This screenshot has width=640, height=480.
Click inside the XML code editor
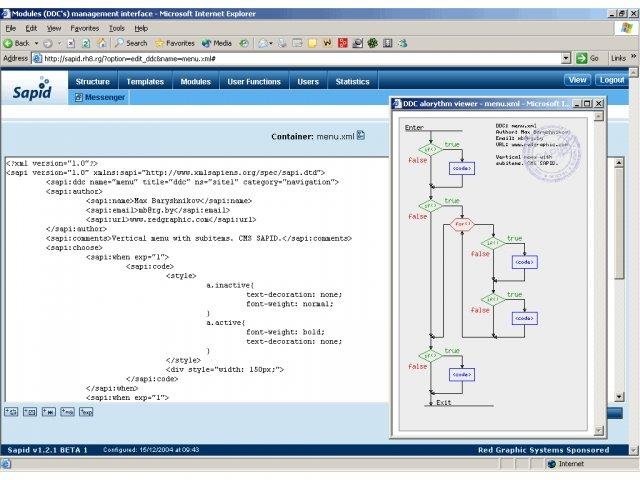click(x=196, y=280)
